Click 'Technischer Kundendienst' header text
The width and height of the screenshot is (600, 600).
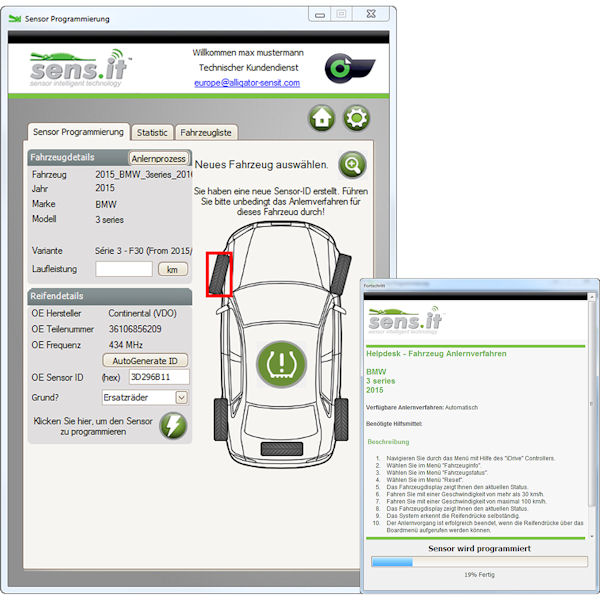pos(248,68)
